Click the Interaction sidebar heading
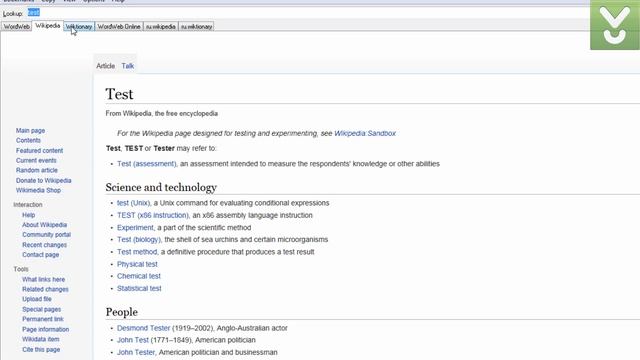Viewport: 640px width, 360px height. pyautogui.click(x=27, y=204)
